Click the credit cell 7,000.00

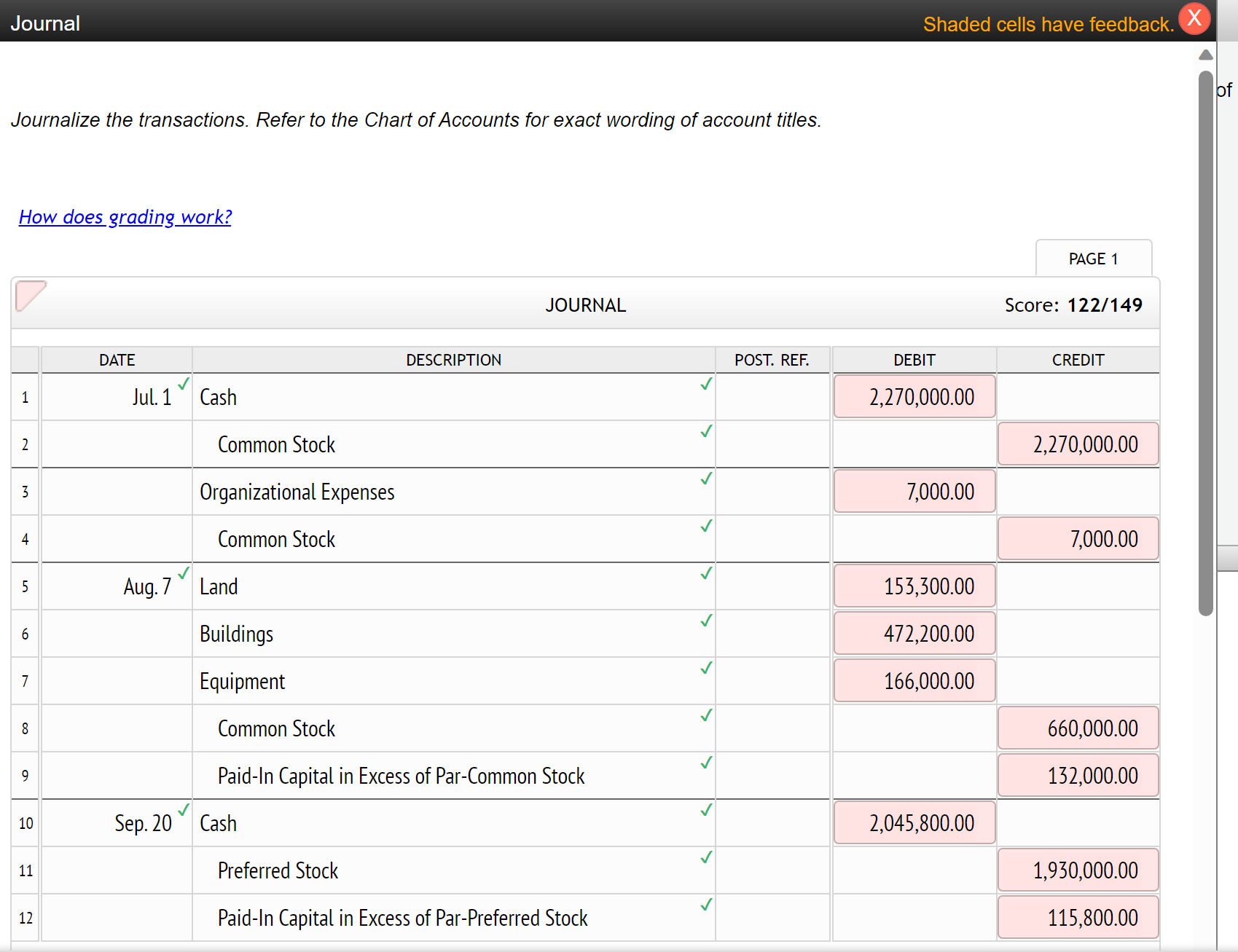[1078, 539]
